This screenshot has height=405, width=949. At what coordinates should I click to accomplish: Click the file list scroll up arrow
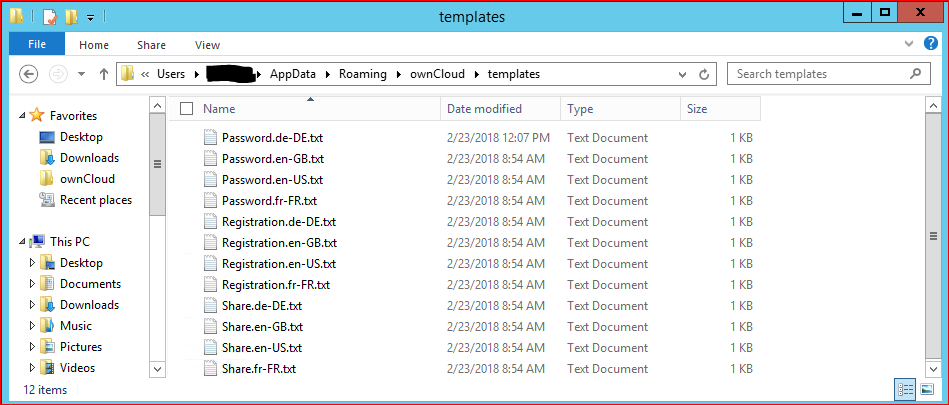[x=932, y=105]
